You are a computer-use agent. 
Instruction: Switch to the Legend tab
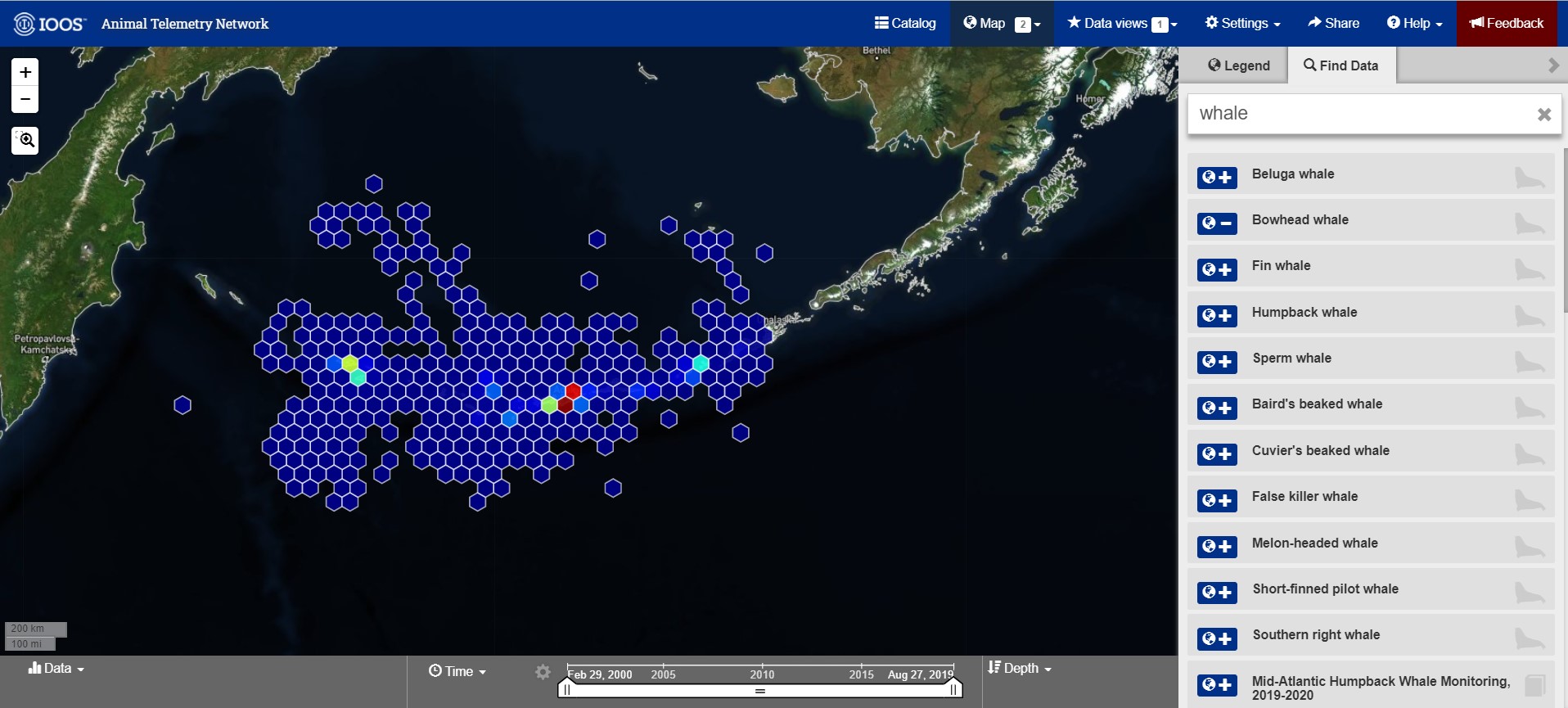(x=1239, y=65)
